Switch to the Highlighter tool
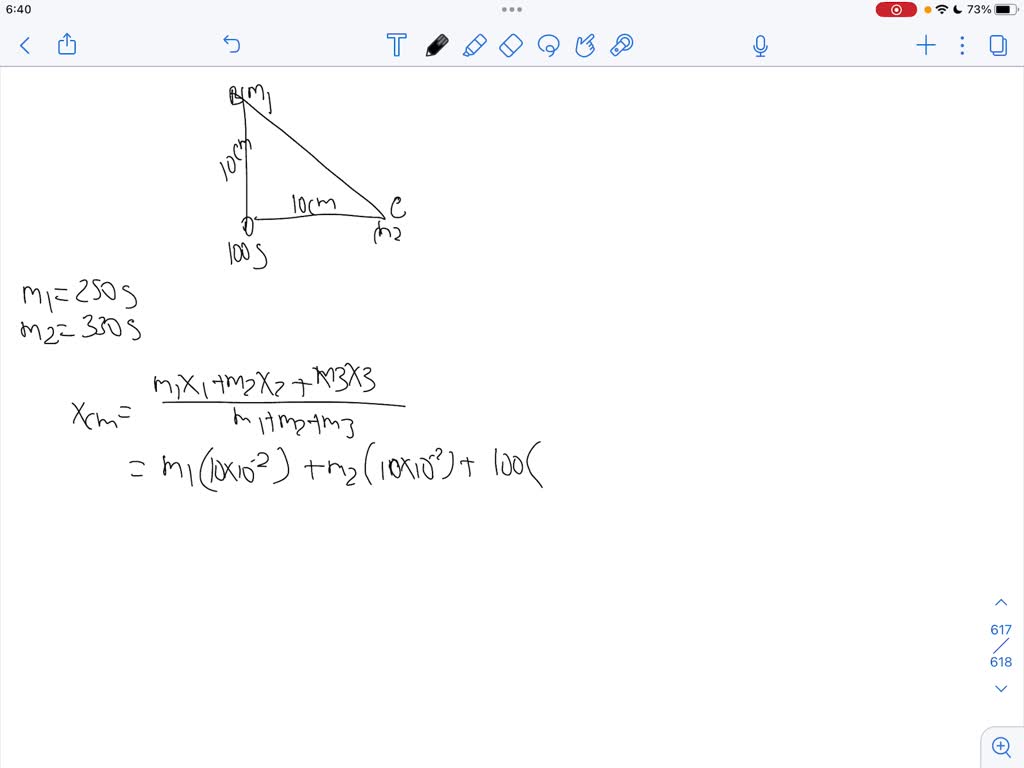 (x=474, y=45)
